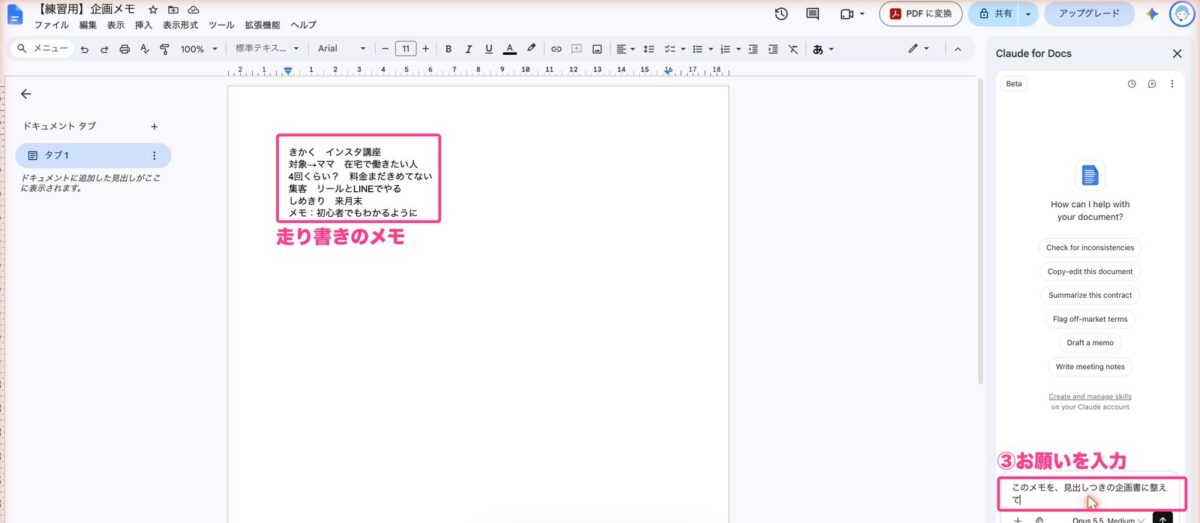The height and width of the screenshot is (523, 1200).
Task: Open the Google account avatar
Action: pyautogui.click(x=1181, y=14)
